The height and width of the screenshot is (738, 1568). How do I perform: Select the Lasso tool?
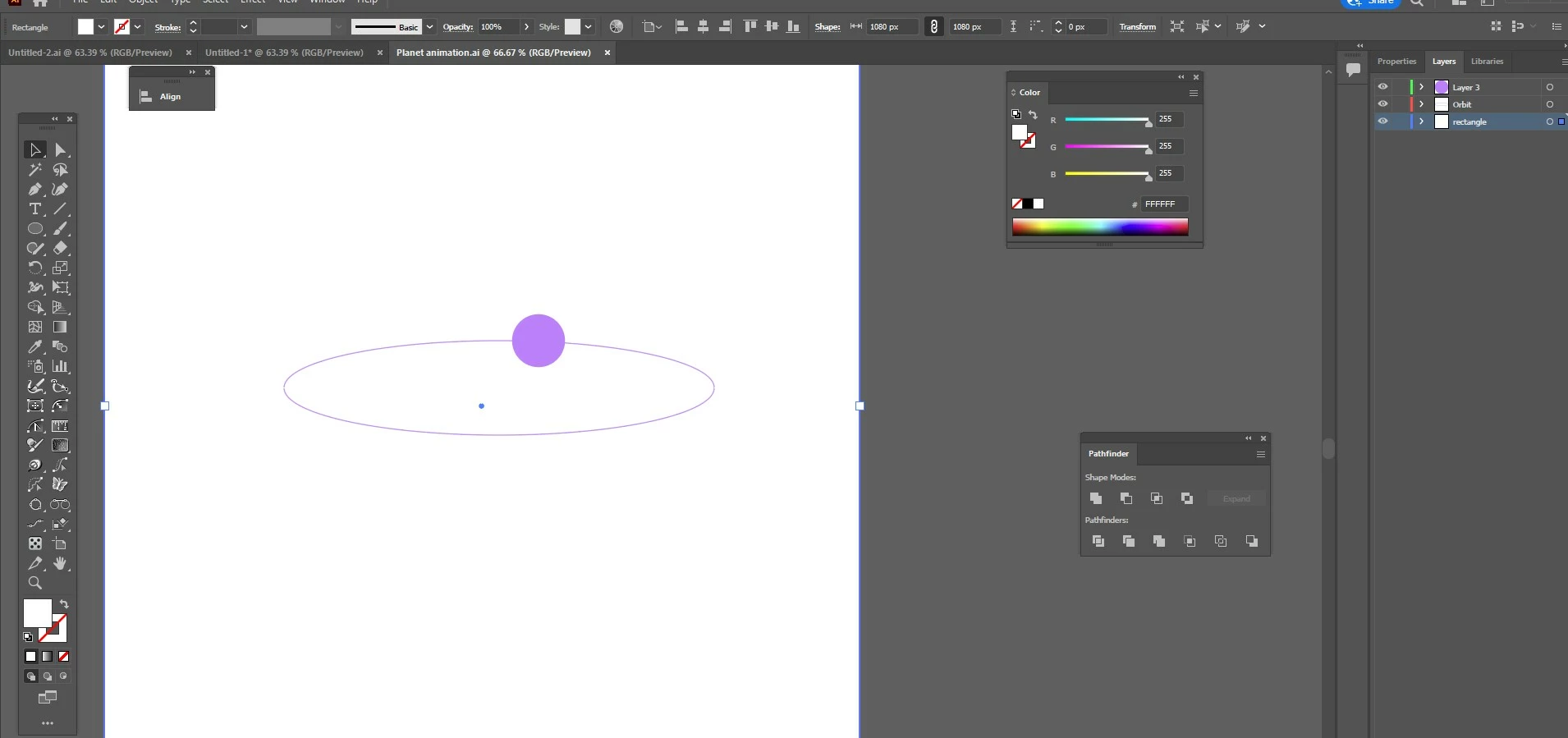[x=60, y=170]
